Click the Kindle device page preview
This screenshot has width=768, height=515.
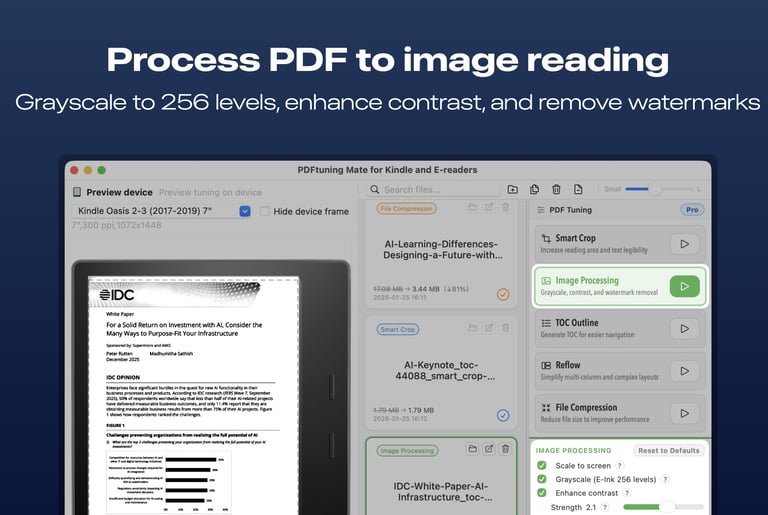193,395
